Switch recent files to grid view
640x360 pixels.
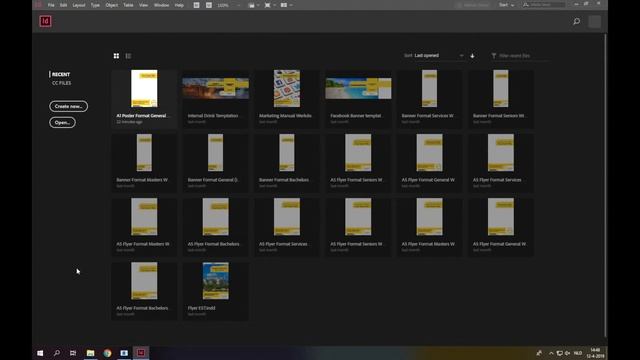pos(116,56)
